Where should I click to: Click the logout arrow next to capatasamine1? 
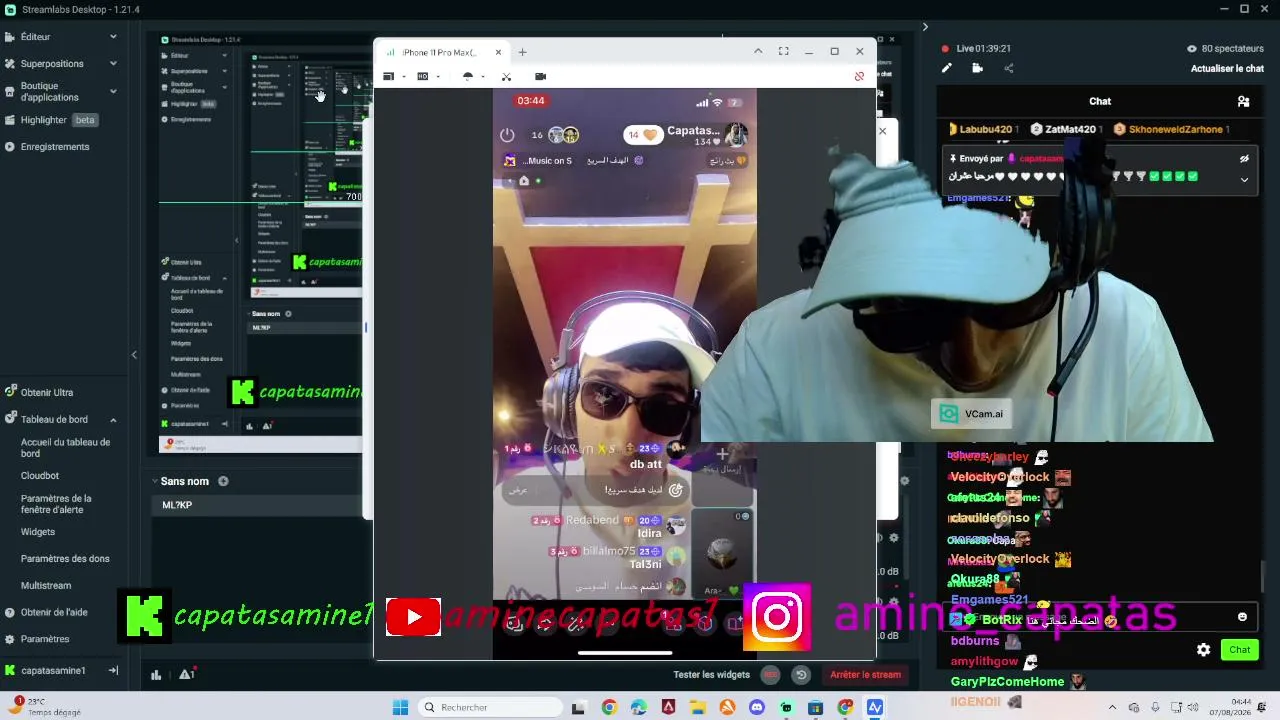113,671
